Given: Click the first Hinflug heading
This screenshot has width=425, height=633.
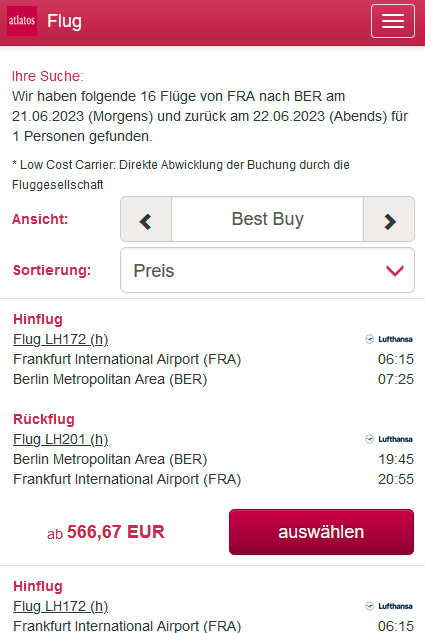Looking at the screenshot, I should click(38, 319).
